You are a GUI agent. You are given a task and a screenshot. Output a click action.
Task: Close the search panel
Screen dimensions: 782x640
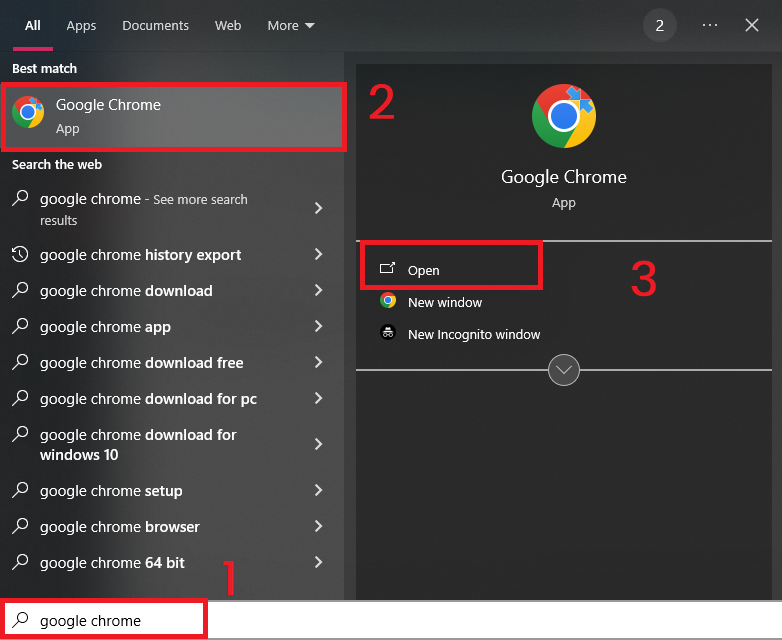(x=752, y=25)
